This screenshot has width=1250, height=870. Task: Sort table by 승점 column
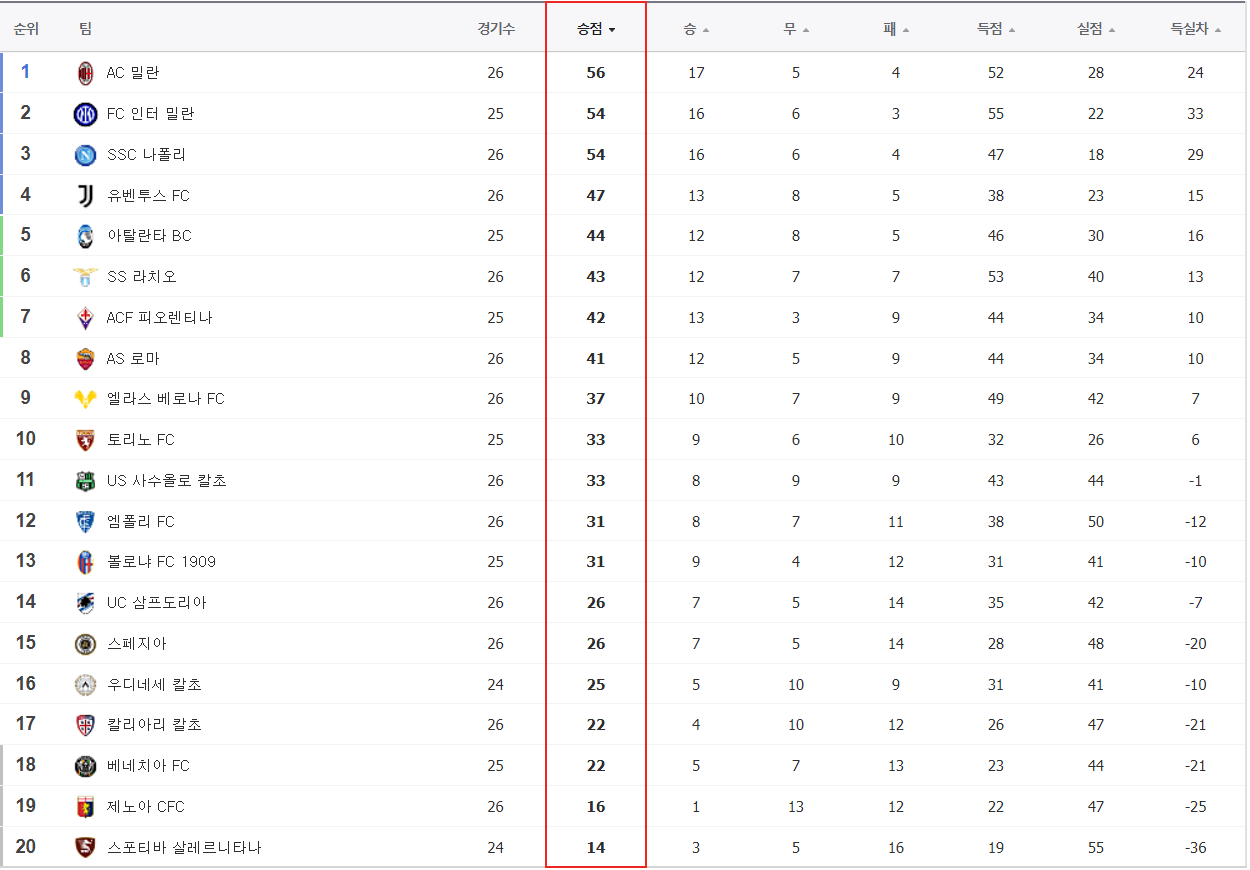(x=595, y=29)
